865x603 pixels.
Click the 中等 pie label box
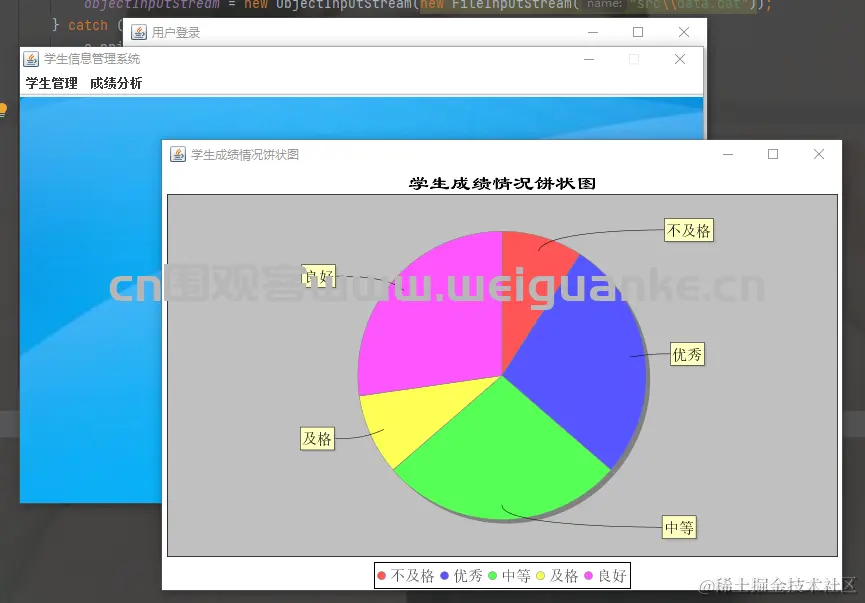(x=679, y=527)
